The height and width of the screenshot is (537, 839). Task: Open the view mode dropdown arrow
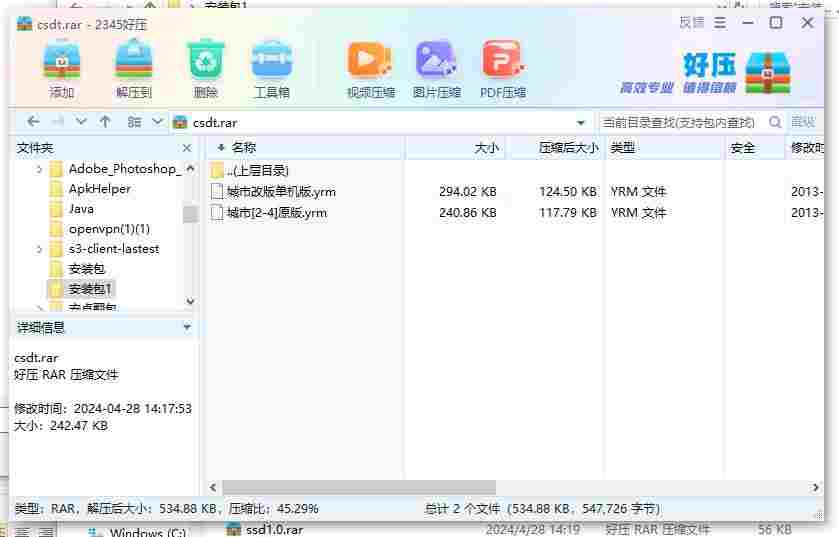click(157, 122)
